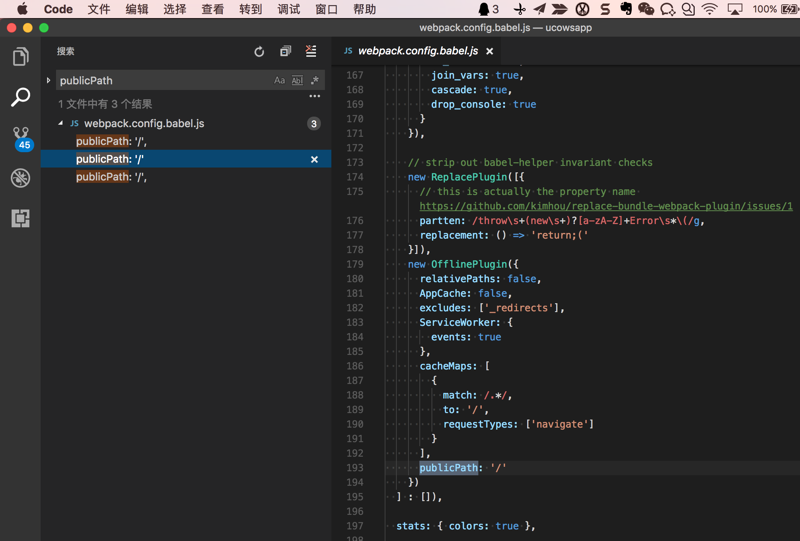Open the Debug view in activity bar
Viewport: 800px width, 541px height.
(20, 178)
